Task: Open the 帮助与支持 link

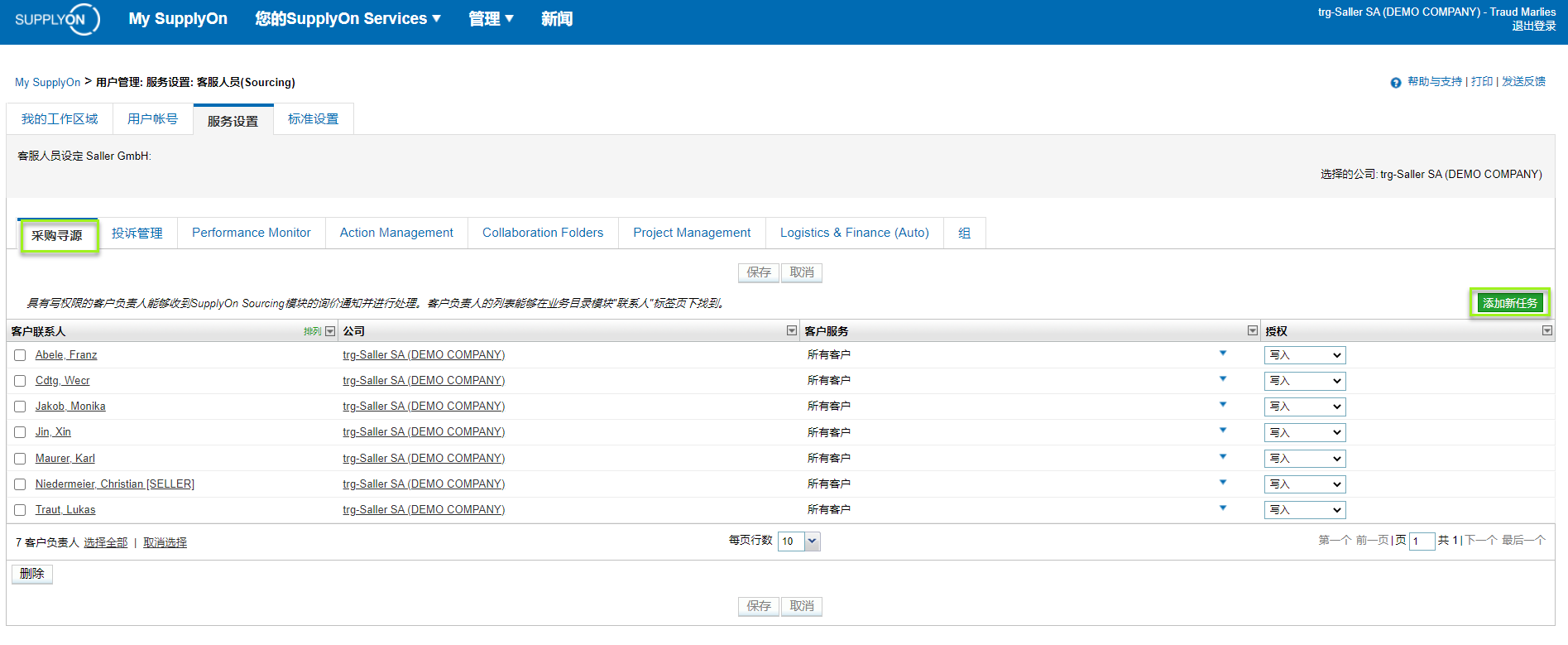Action: [1435, 81]
